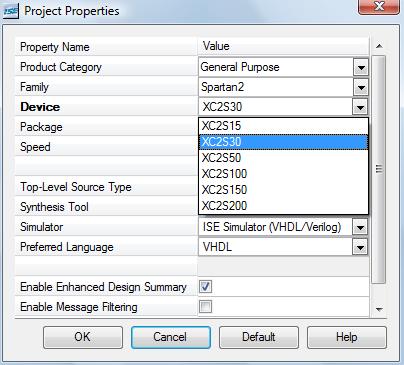
Task: Click the vertical scrollbar thumb
Action: tap(379, 169)
